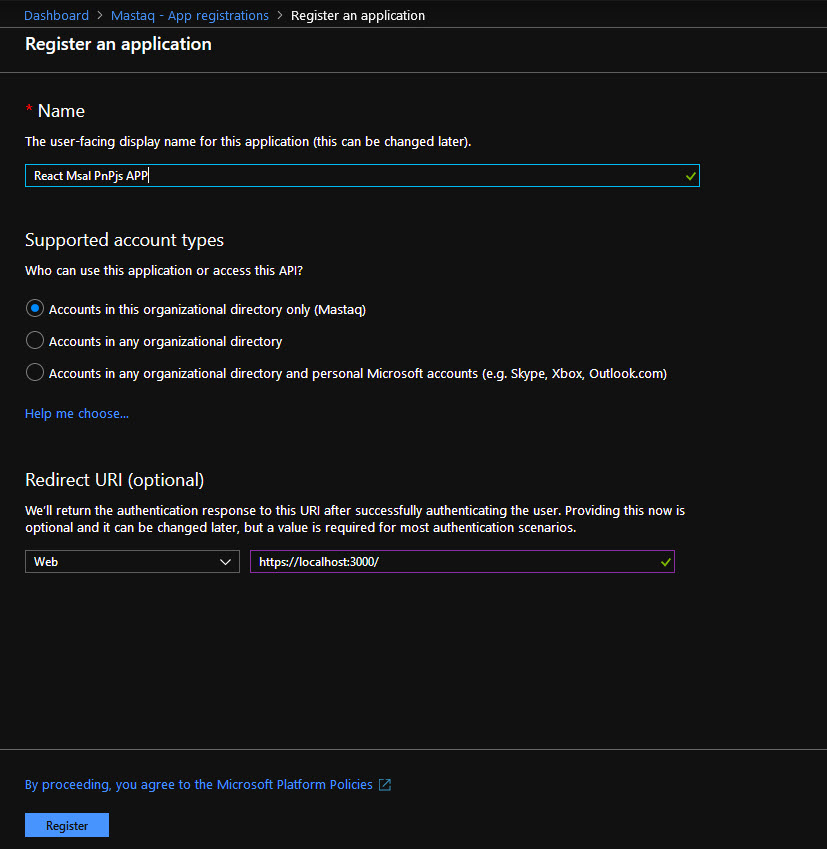Click the first breadcrumb chevron separator
The height and width of the screenshot is (849, 827).
[100, 15]
